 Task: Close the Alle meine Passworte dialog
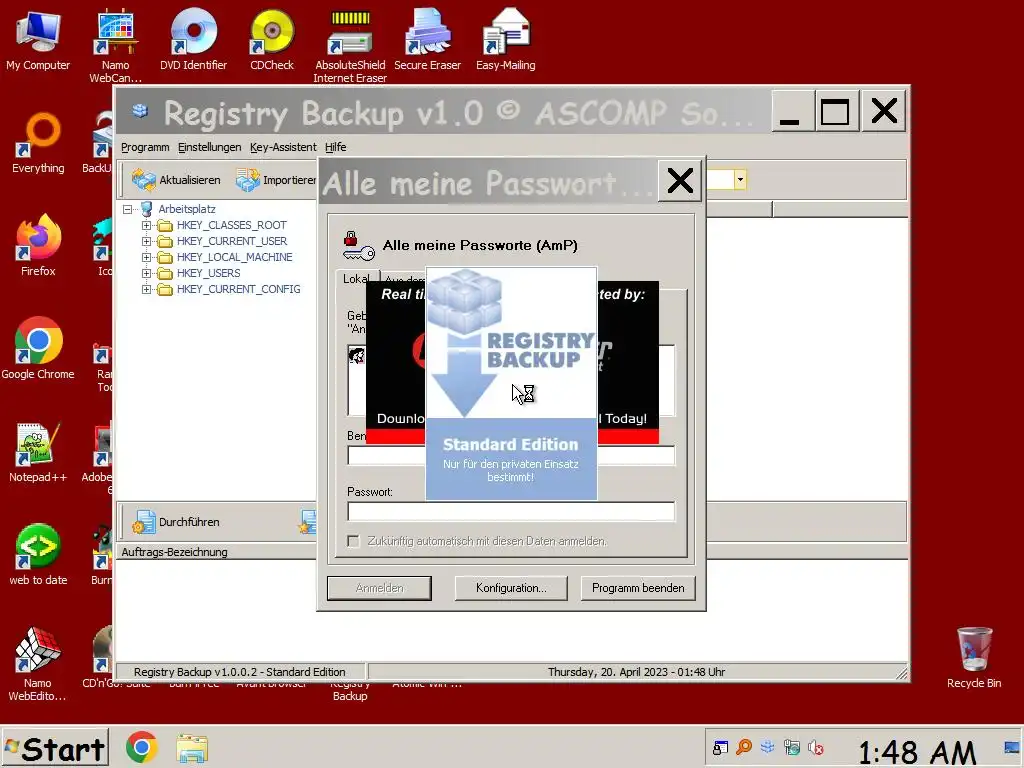(680, 180)
